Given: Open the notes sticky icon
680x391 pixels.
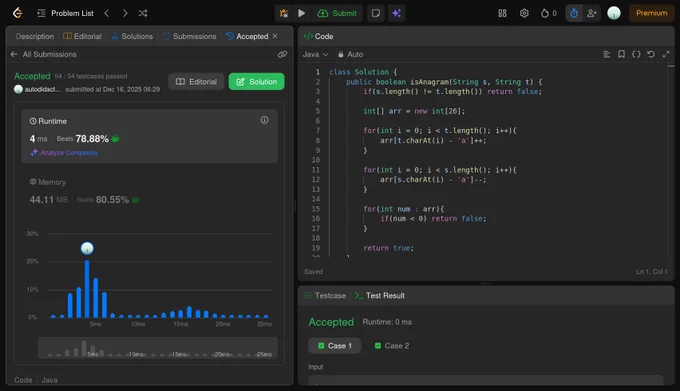Looking at the screenshot, I should coord(376,13).
